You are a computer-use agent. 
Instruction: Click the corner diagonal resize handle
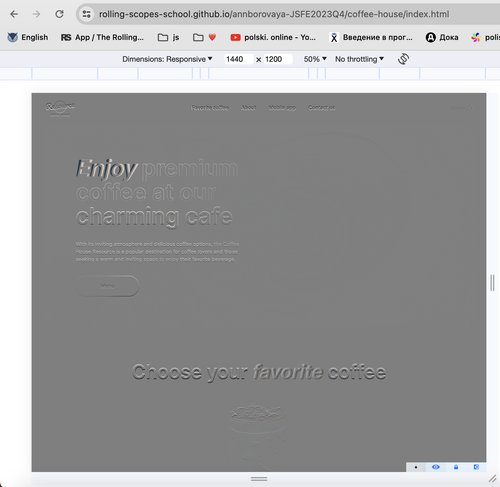coord(492,479)
